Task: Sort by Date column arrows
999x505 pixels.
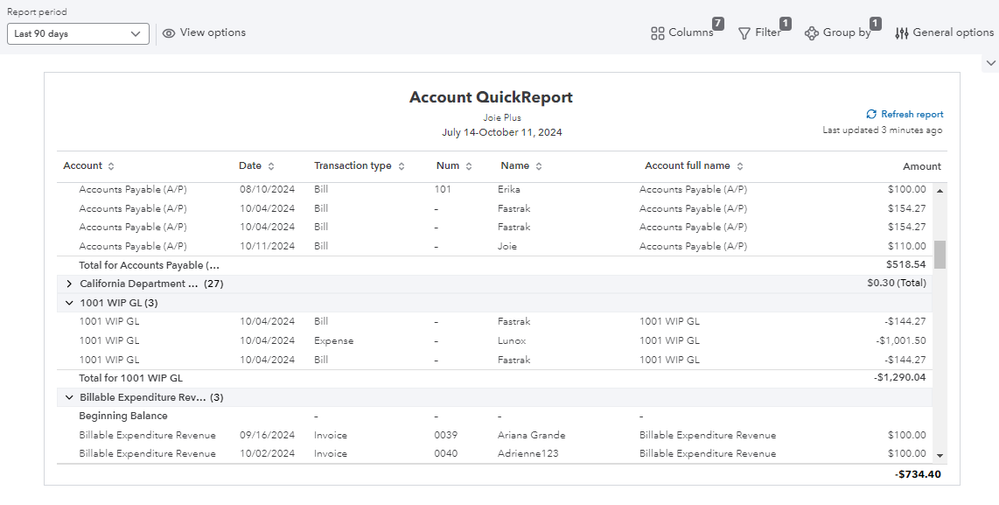Action: coord(271,166)
